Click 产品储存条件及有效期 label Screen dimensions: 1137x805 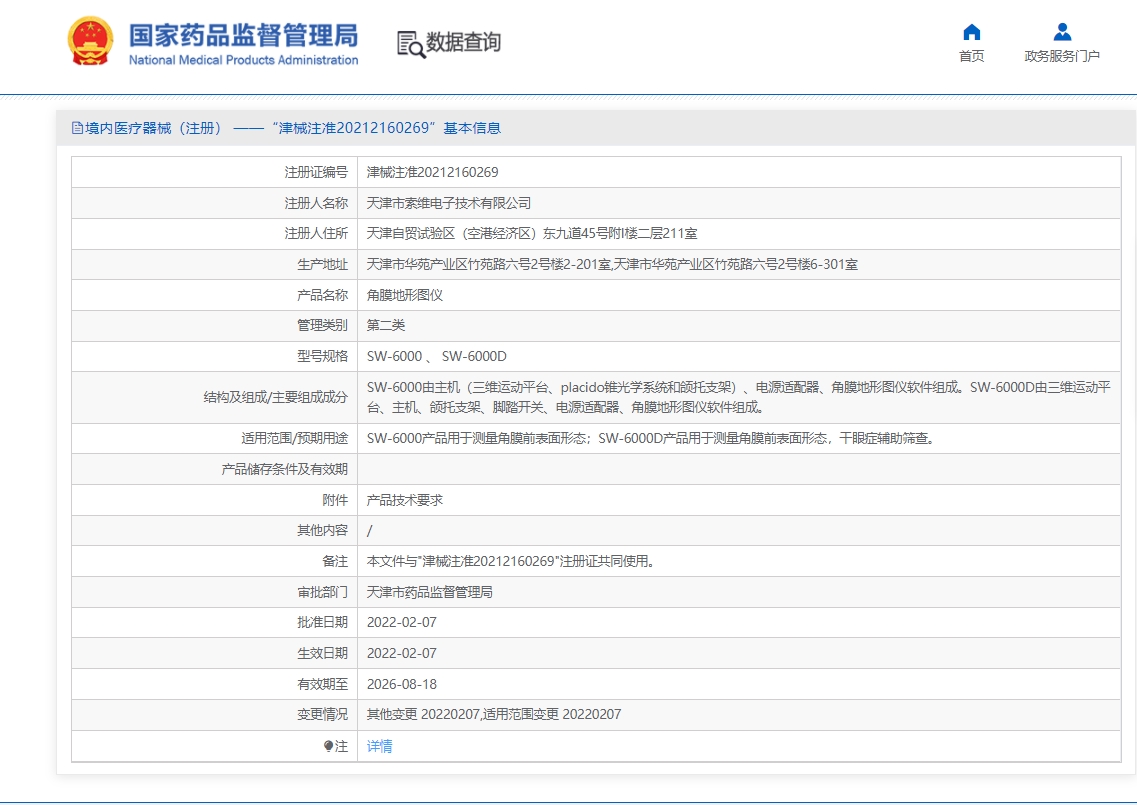[285, 469]
